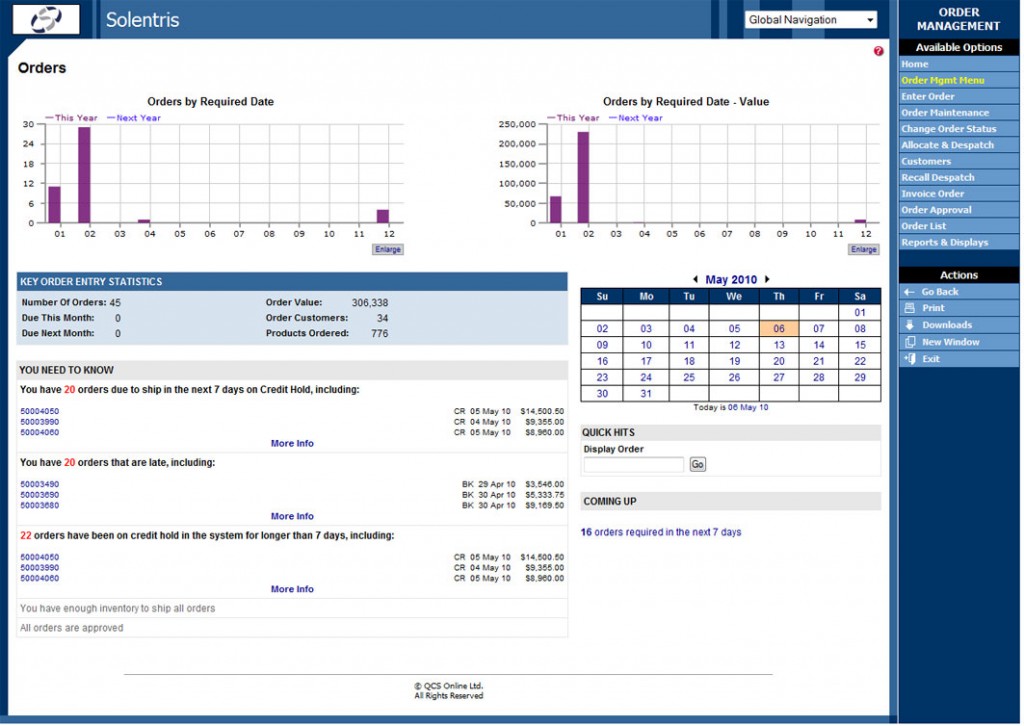
Task: Click Go to display the entered order
Action: (697, 463)
